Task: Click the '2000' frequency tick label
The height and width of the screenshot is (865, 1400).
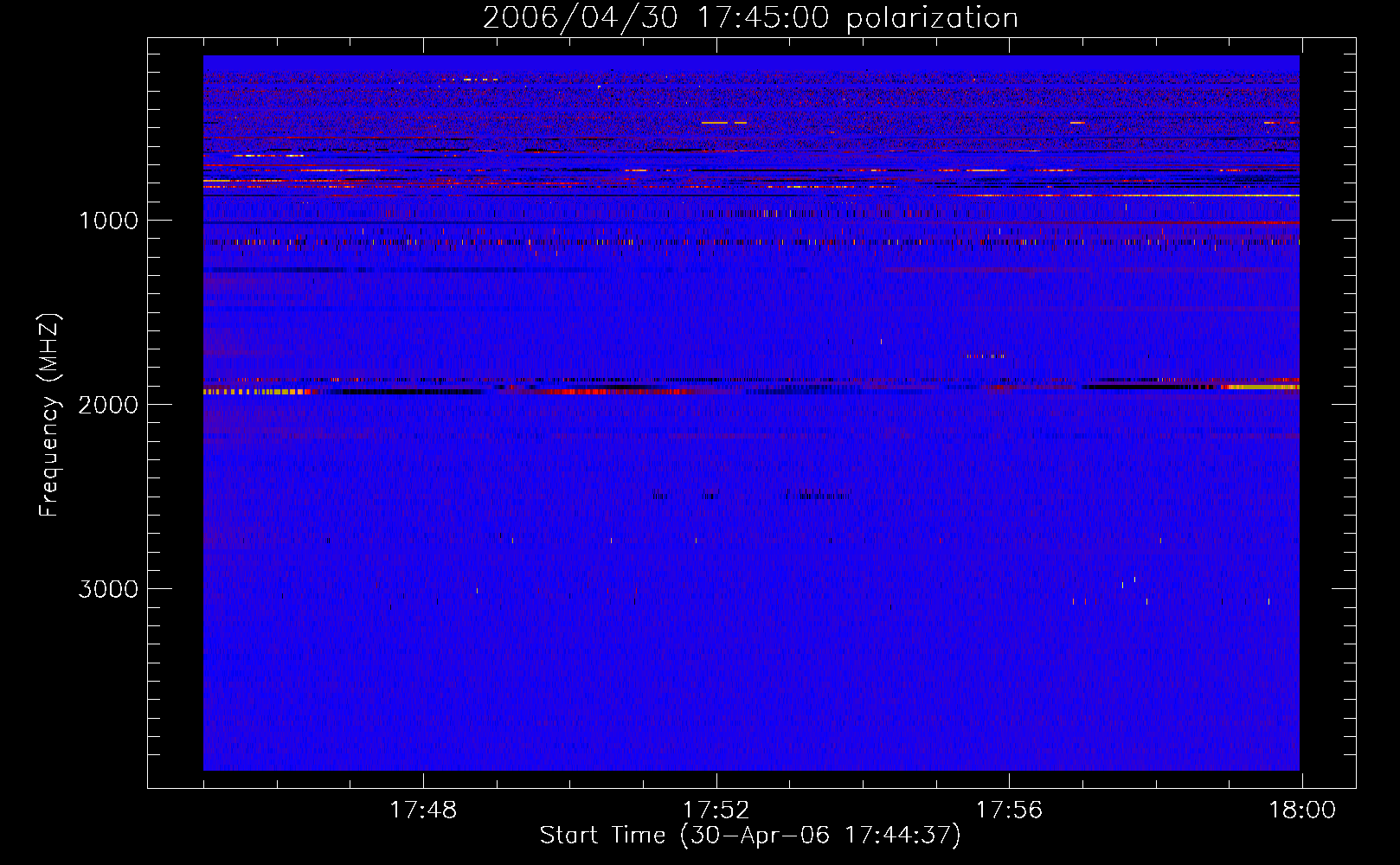Action: [x=108, y=405]
